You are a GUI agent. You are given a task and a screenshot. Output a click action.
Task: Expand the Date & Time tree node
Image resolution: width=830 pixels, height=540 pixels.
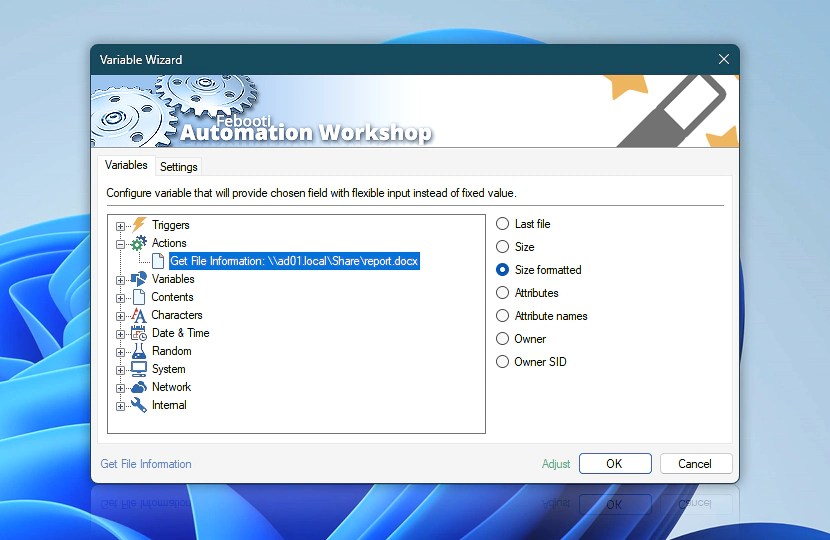[120, 334]
